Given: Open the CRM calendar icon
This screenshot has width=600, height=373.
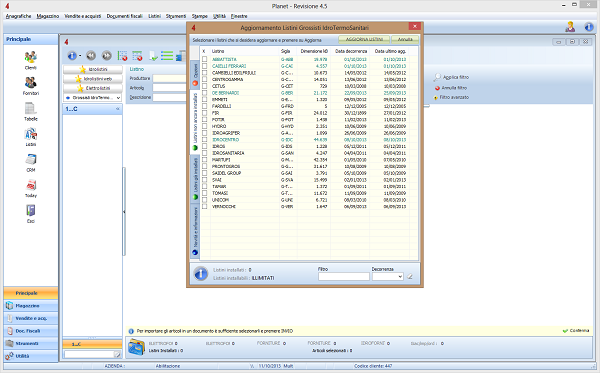Looking at the screenshot, I should [x=31, y=160].
